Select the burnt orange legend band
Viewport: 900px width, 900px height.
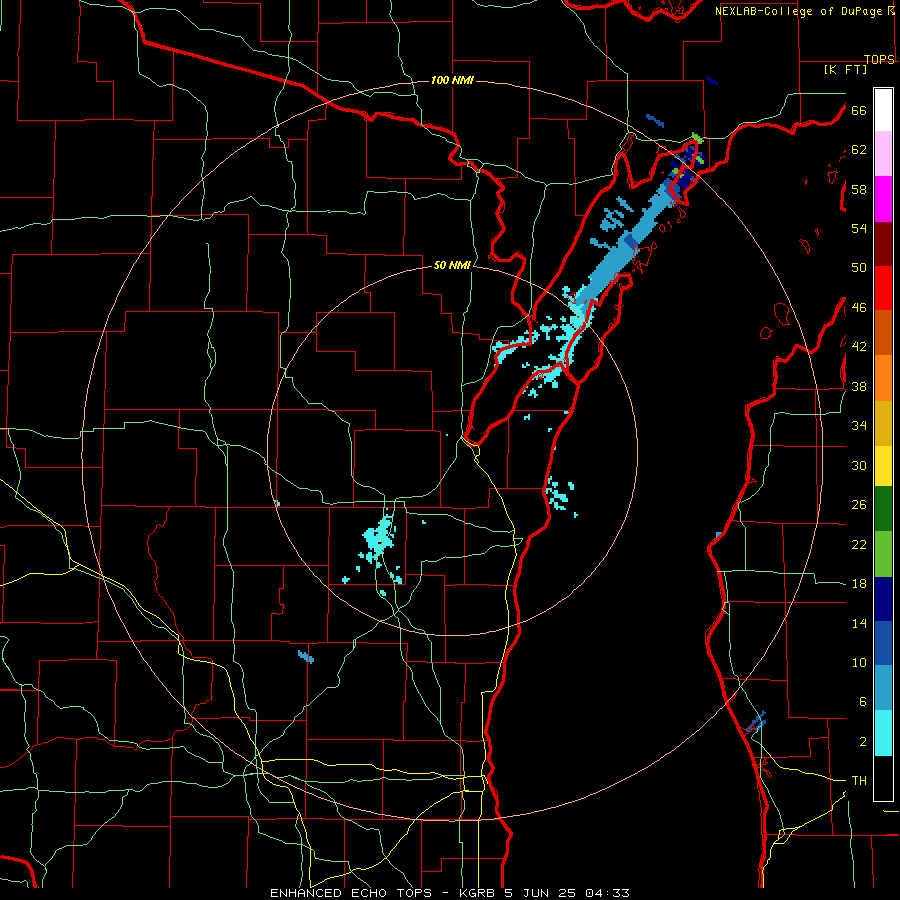(x=883, y=332)
